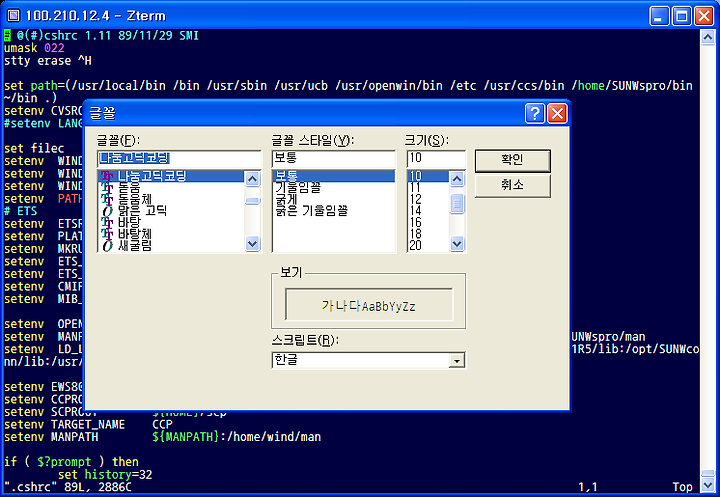720x497 pixels.
Task: Click 'setenv TARGET_NAME' terminal line
Action: tap(64, 424)
